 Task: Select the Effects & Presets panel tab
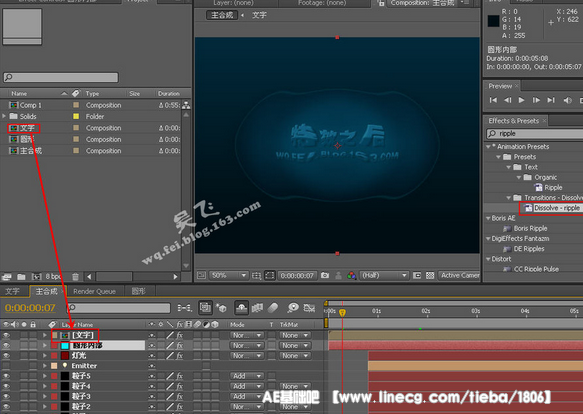pyautogui.click(x=513, y=121)
